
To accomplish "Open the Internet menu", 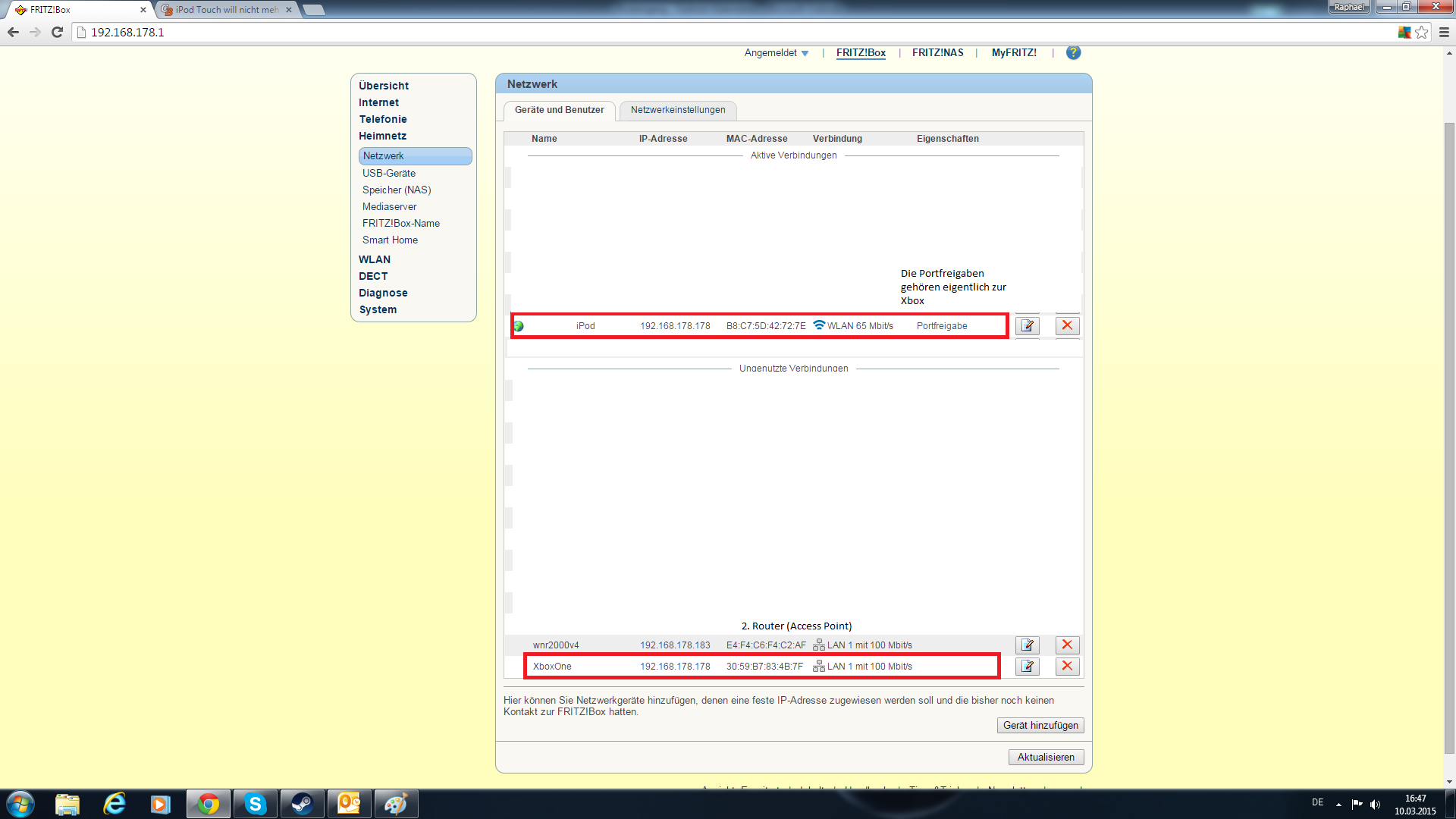I will coord(379,102).
